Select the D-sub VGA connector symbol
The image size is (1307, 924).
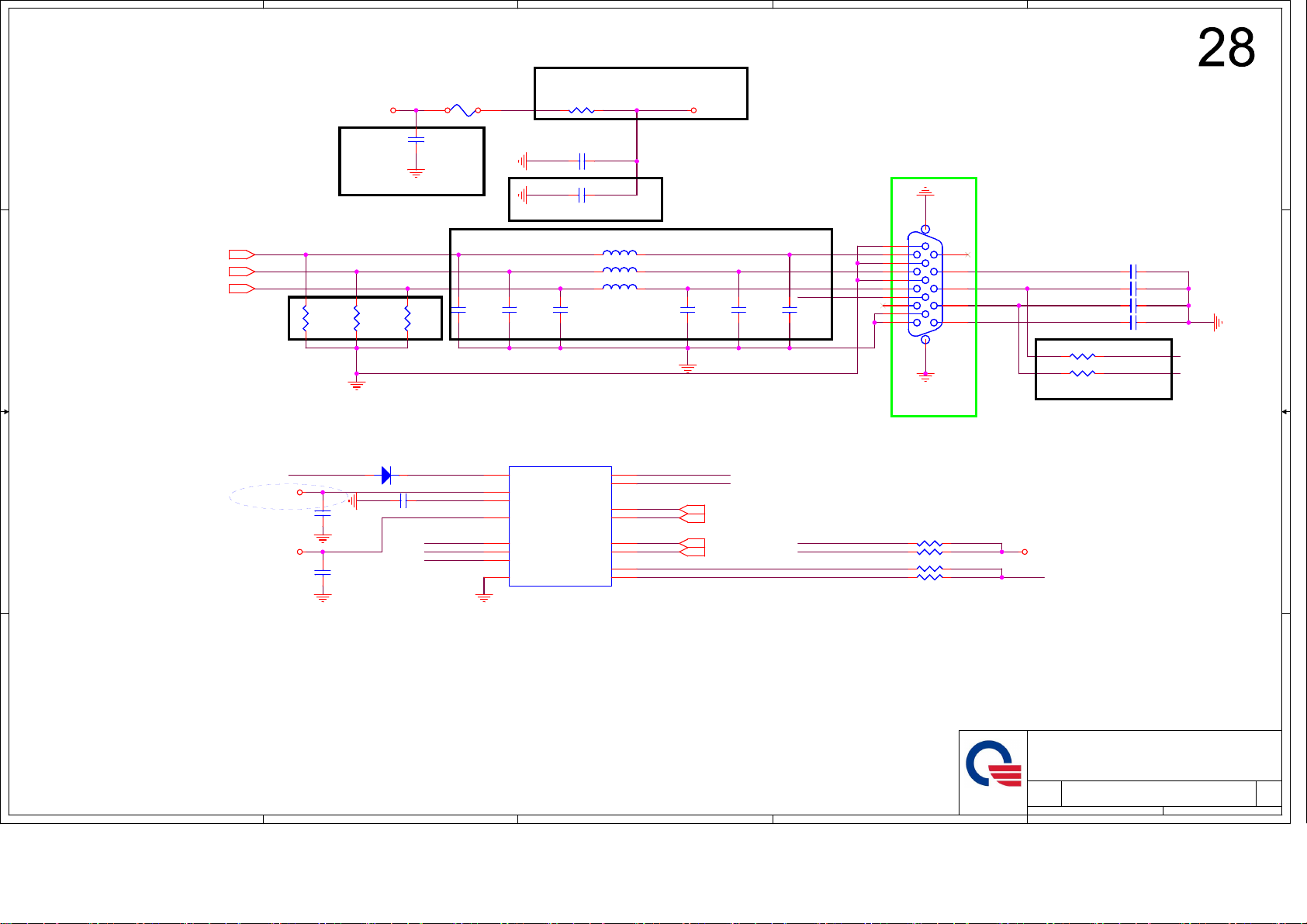(x=925, y=285)
